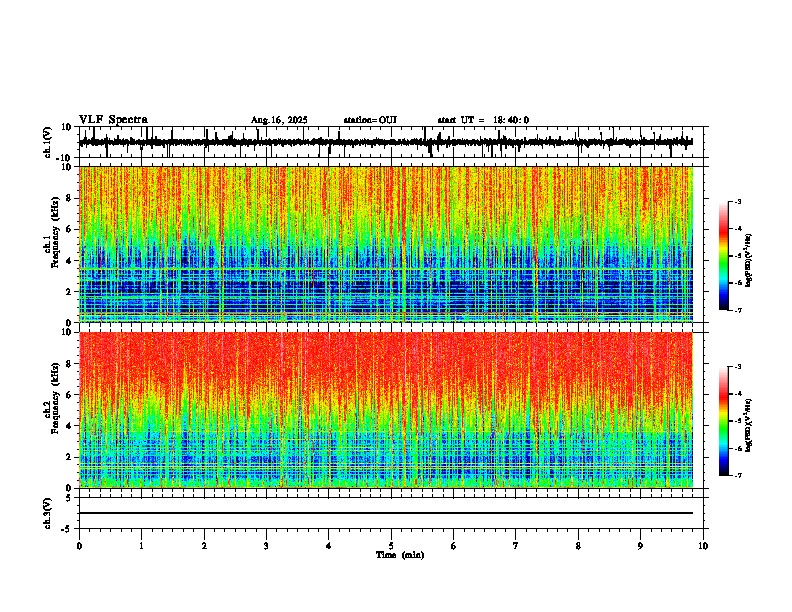
Task: Click time axis tick label "6"
Action: (454, 546)
